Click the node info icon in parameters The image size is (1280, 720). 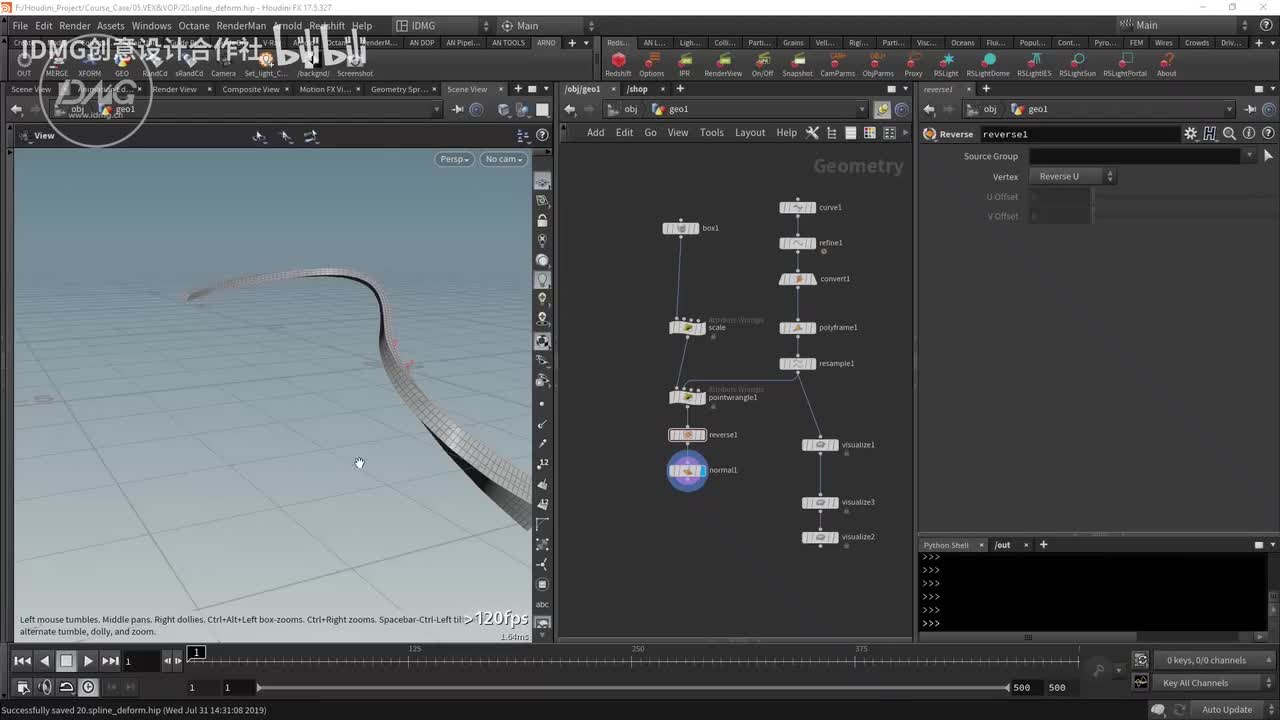1248,134
